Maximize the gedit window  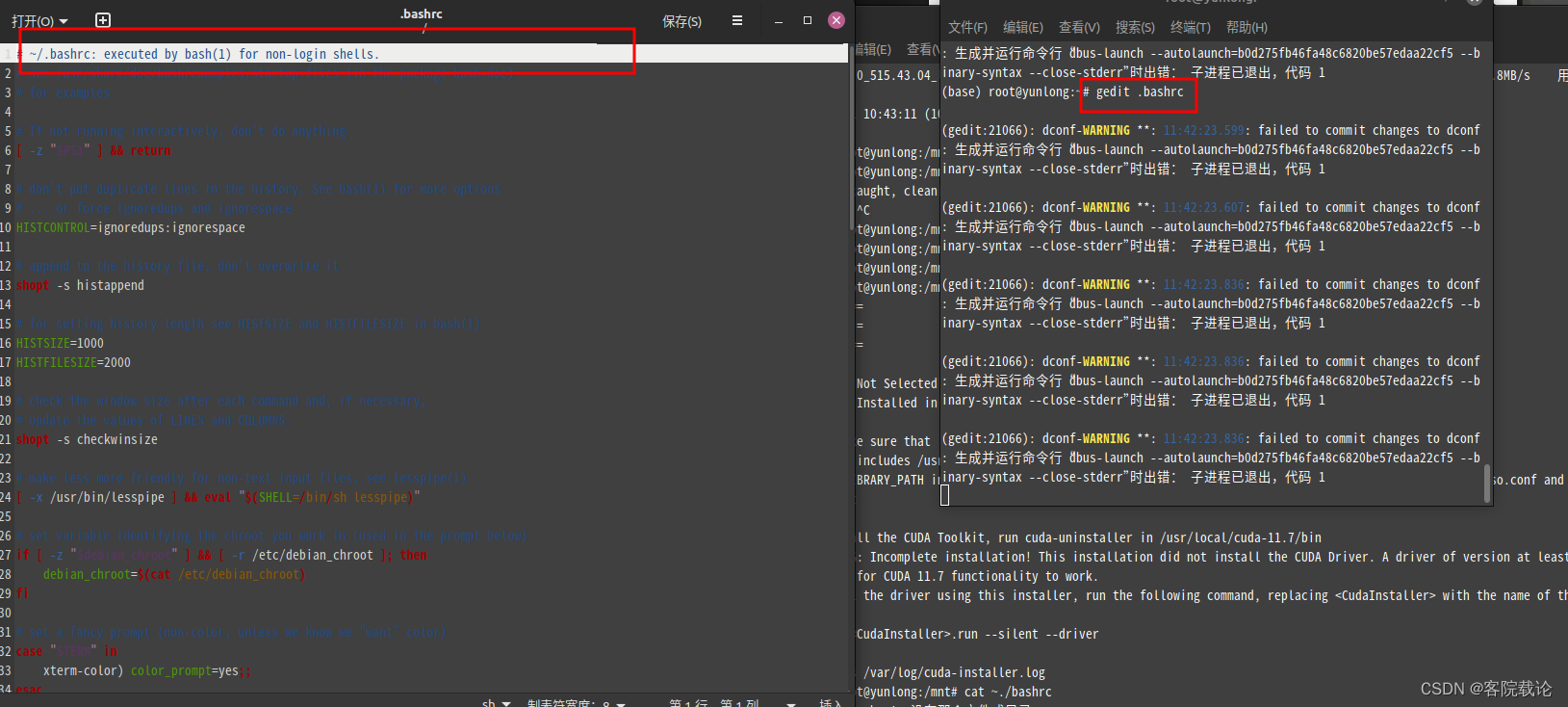click(808, 20)
